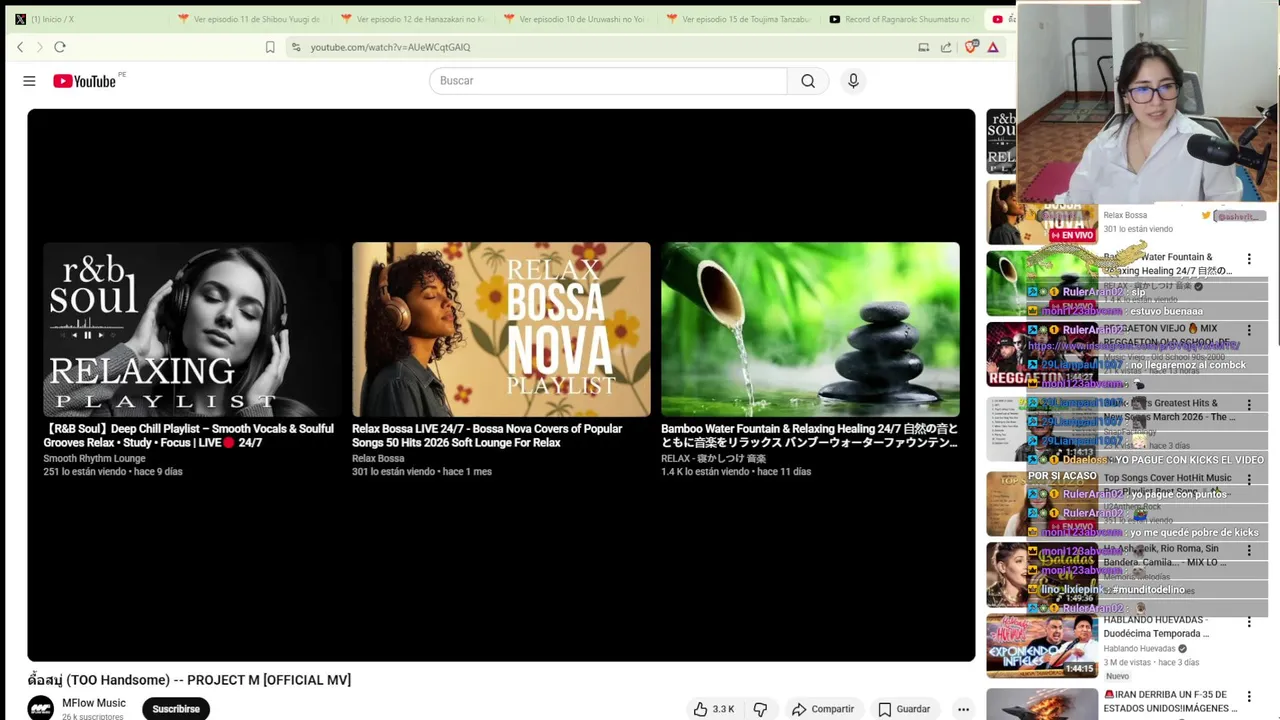Image resolution: width=1280 pixels, height=720 pixels.
Task: Switch to Record of Ragnarok tab
Action: [902, 19]
